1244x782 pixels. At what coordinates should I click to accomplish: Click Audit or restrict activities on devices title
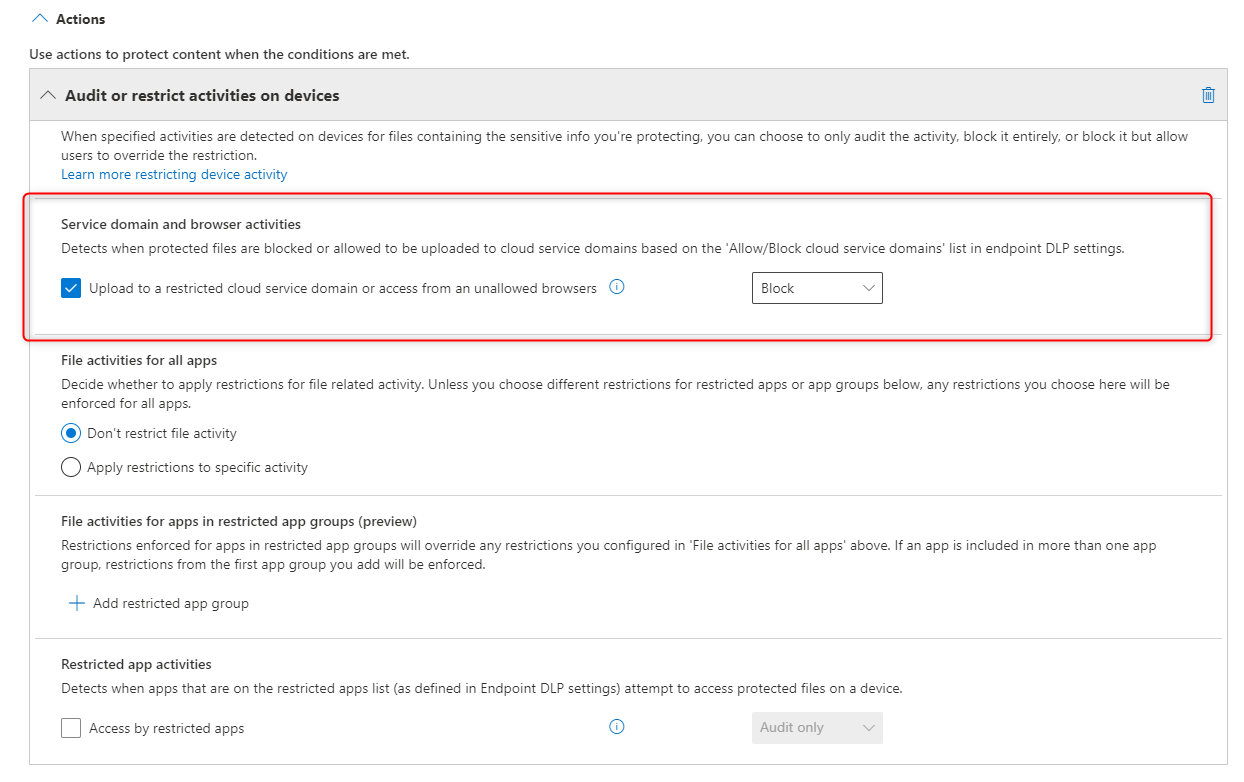[x=202, y=96]
